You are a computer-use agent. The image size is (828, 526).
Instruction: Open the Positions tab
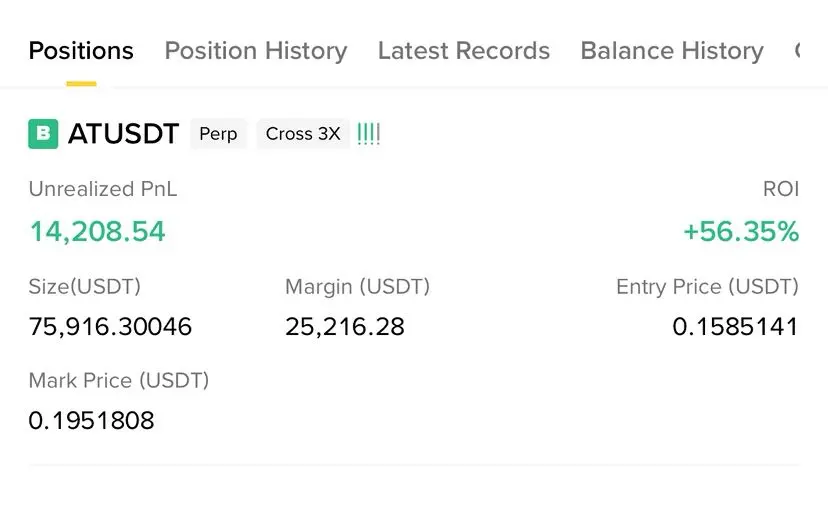pyautogui.click(x=81, y=51)
